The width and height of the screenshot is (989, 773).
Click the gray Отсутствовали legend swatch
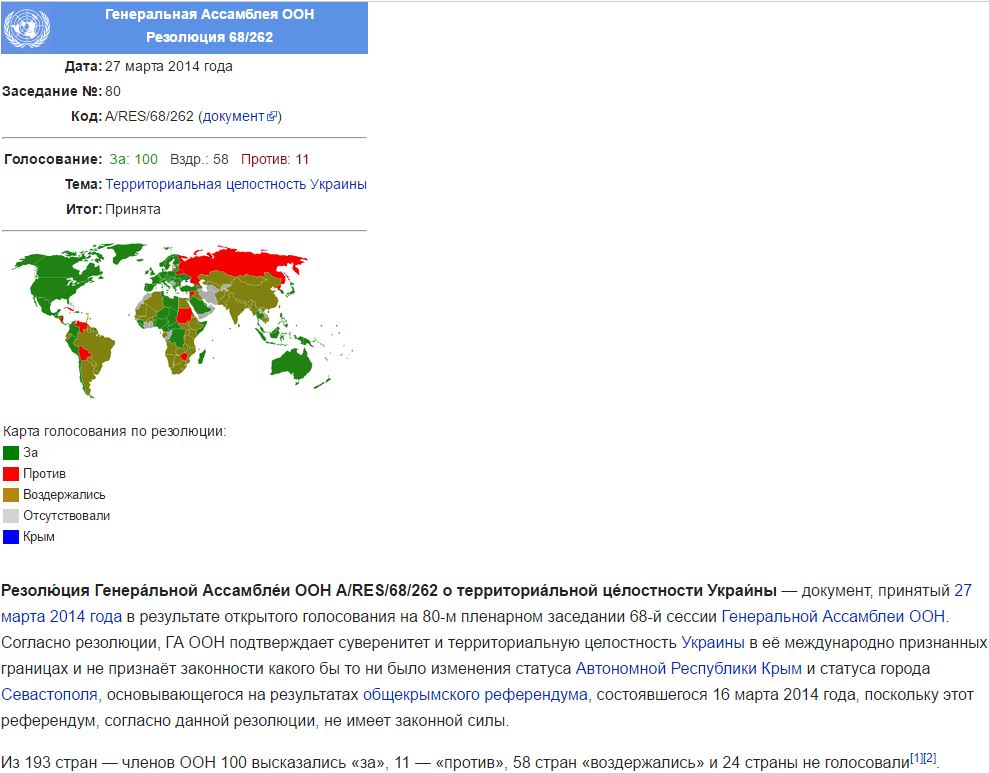point(11,516)
